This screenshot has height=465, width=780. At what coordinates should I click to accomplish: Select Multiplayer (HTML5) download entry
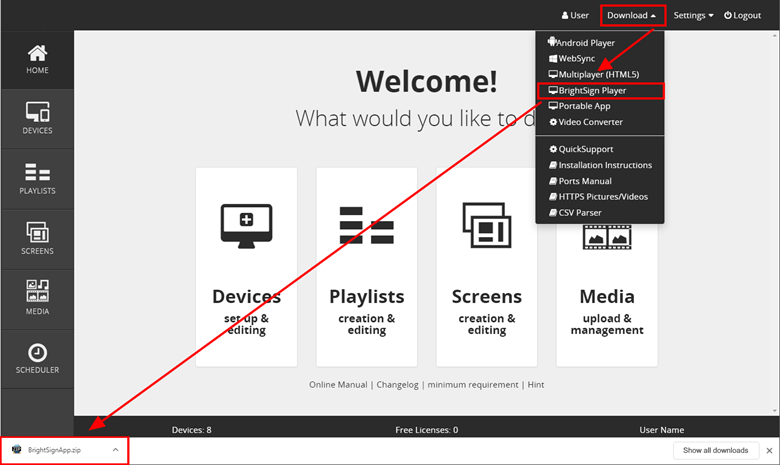point(600,75)
